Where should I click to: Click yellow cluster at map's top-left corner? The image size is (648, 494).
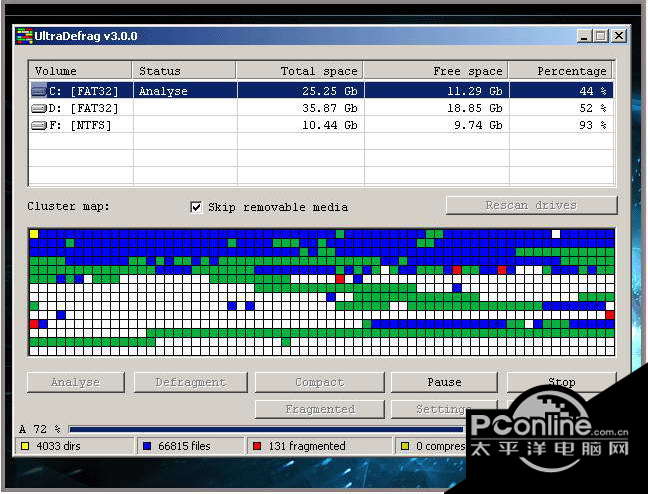[x=34, y=234]
